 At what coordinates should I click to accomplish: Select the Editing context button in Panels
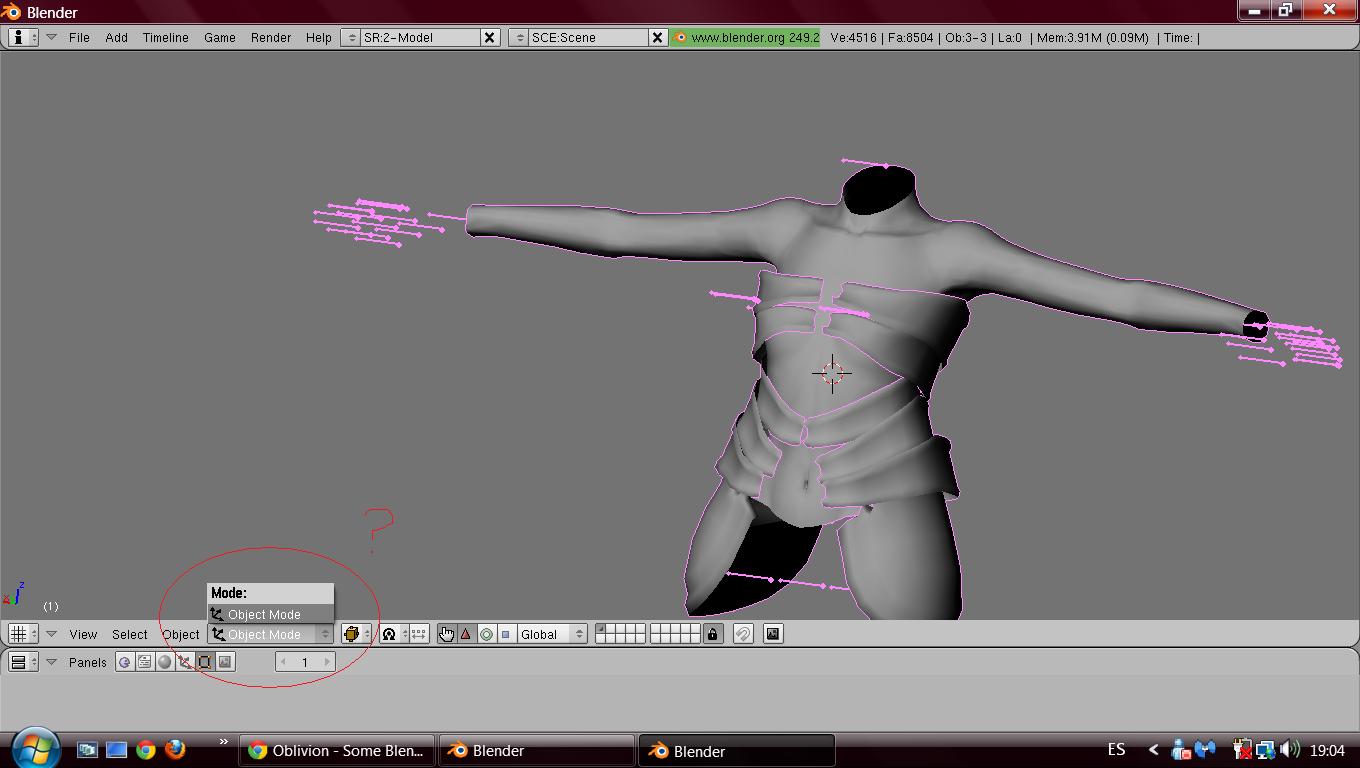[205, 662]
